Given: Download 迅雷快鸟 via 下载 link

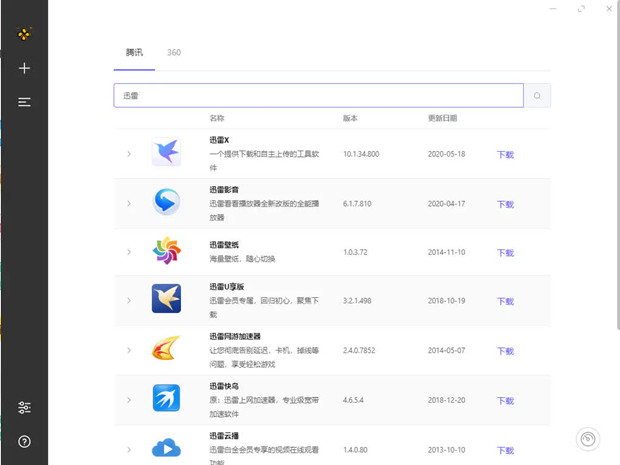Looking at the screenshot, I should 505,401.
